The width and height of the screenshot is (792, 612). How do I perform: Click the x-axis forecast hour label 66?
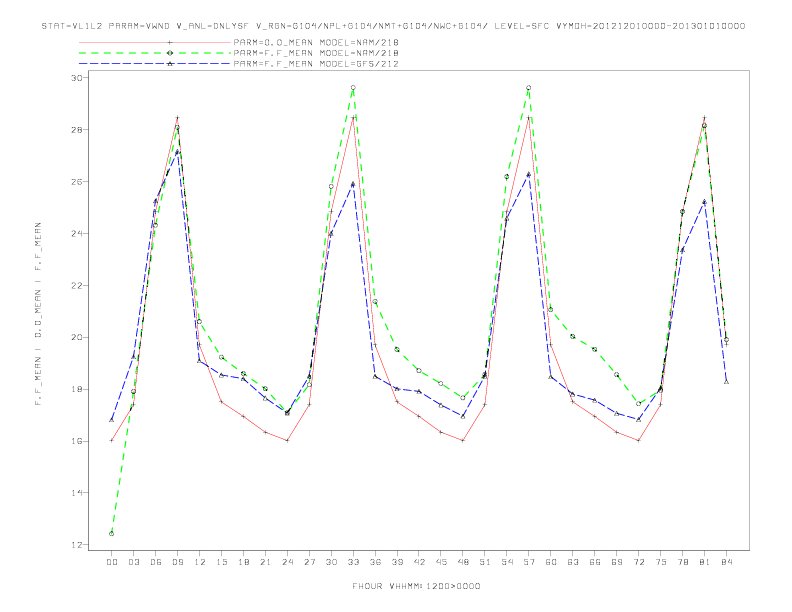595,562
